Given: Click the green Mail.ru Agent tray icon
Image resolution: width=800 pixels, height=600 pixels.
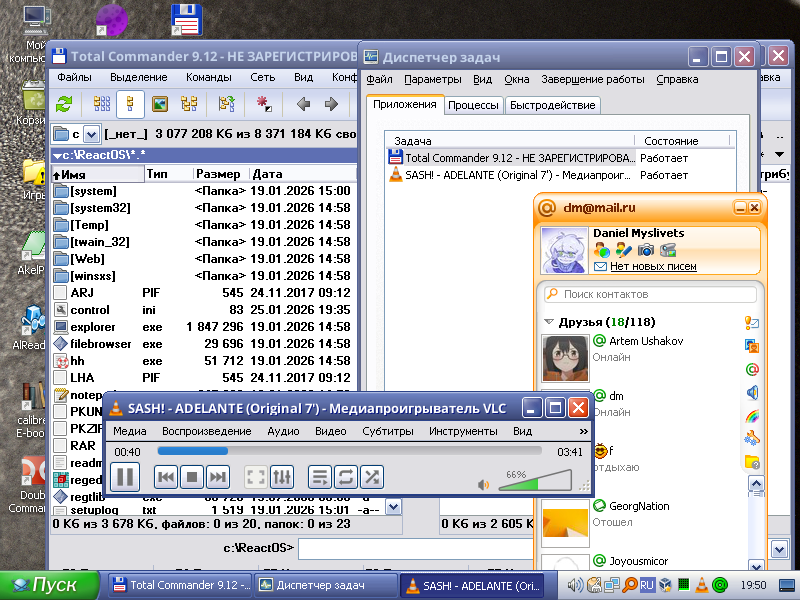Looking at the screenshot, I should tap(720, 585).
